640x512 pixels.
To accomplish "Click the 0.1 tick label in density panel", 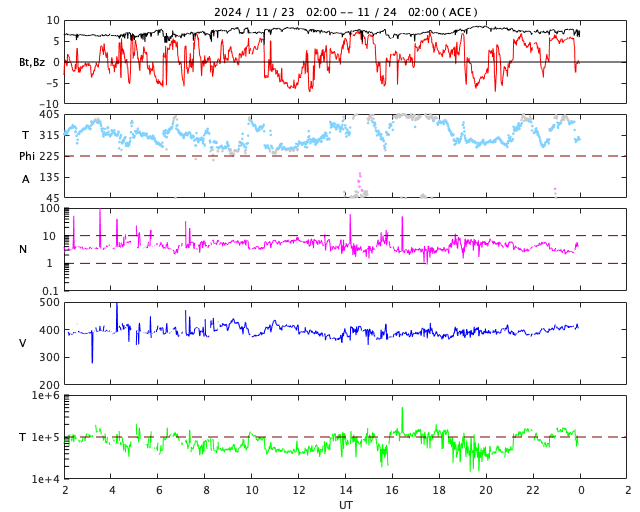I will [50, 291].
